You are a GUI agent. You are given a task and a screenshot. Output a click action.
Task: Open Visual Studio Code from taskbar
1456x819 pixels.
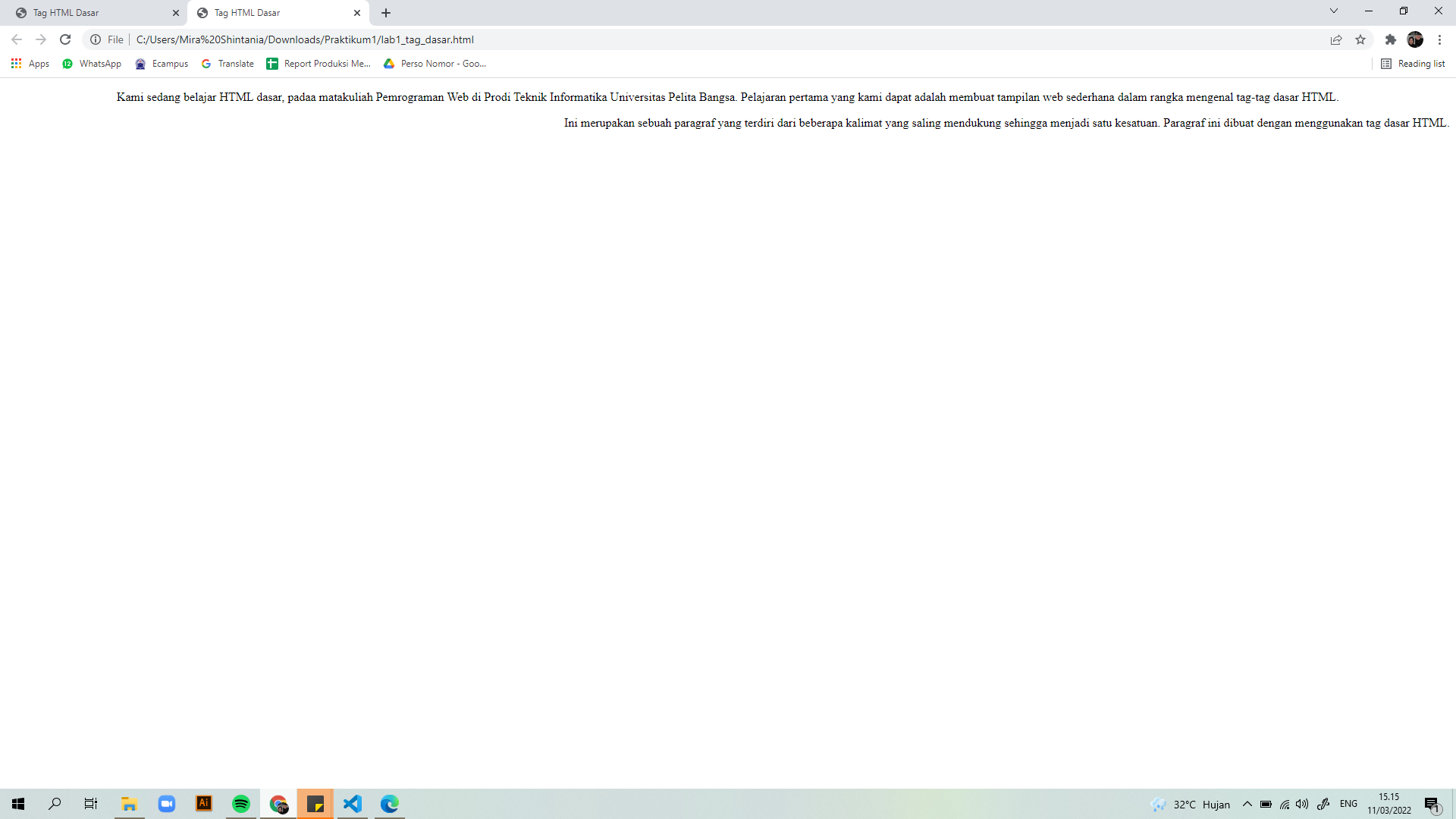(x=353, y=804)
